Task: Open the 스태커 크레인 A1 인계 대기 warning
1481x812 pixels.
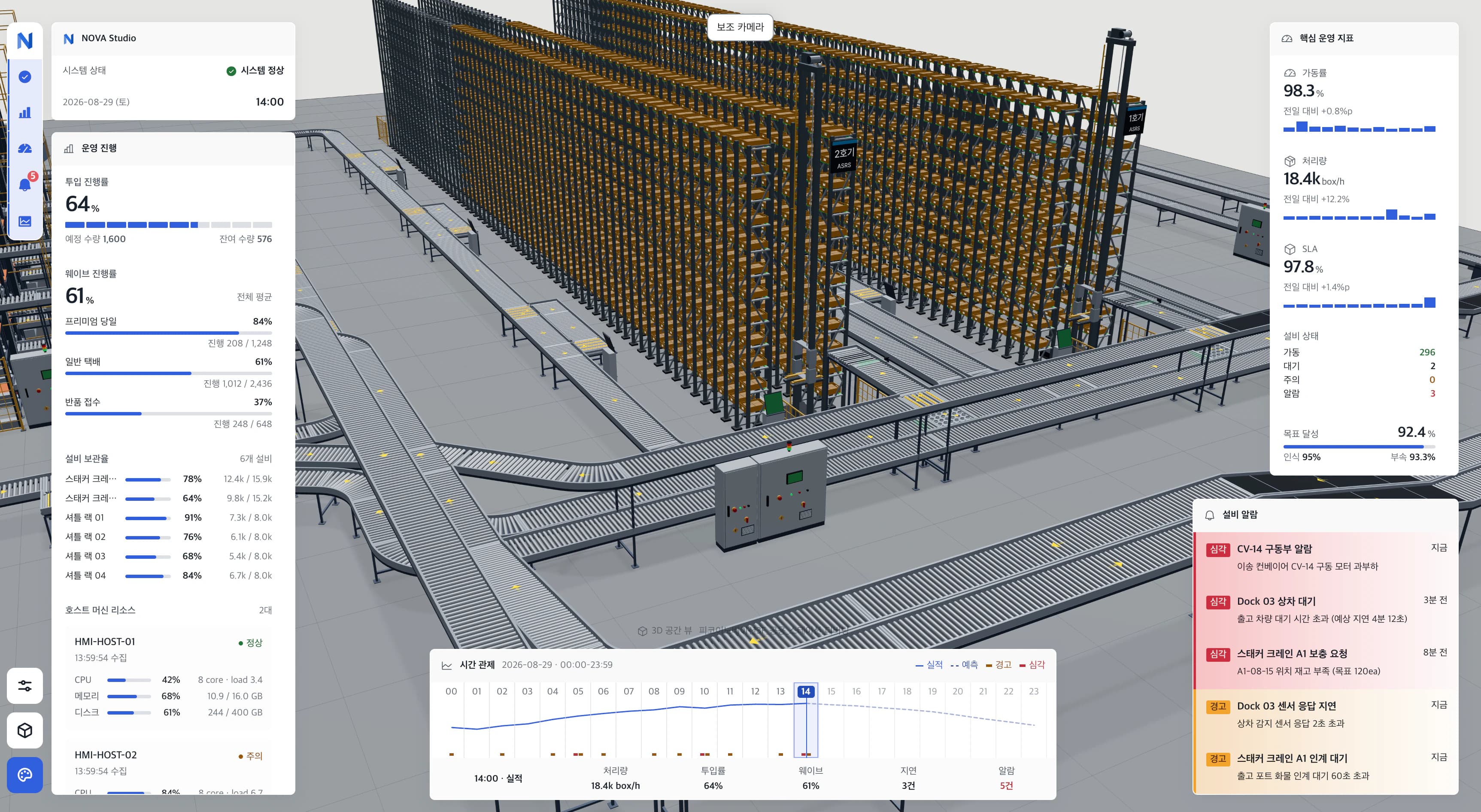Action: 1326,767
